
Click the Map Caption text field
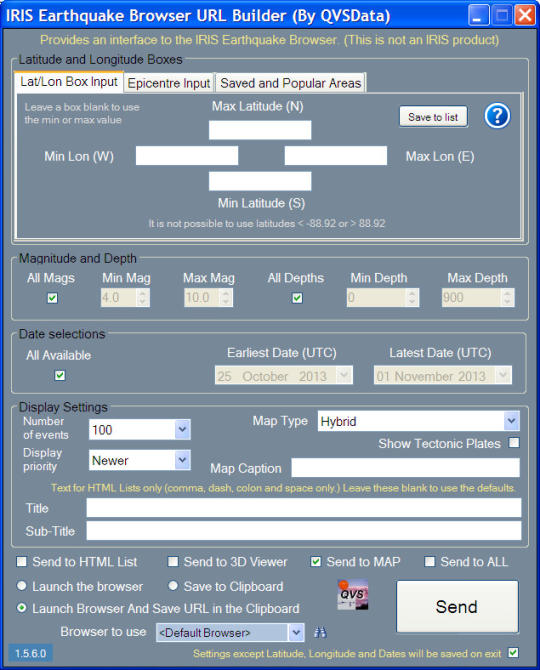coord(405,468)
